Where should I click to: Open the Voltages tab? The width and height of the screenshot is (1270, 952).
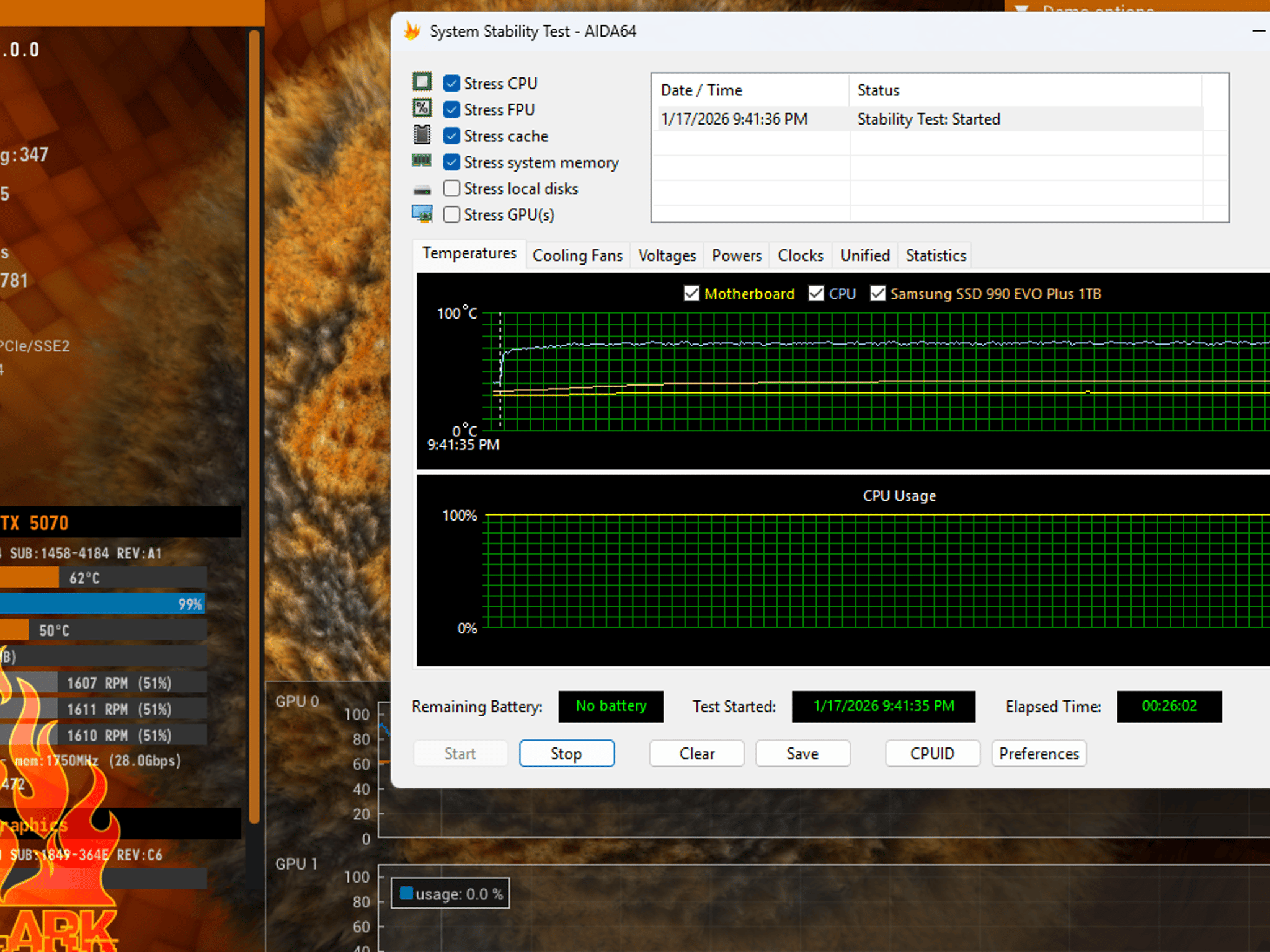click(667, 255)
